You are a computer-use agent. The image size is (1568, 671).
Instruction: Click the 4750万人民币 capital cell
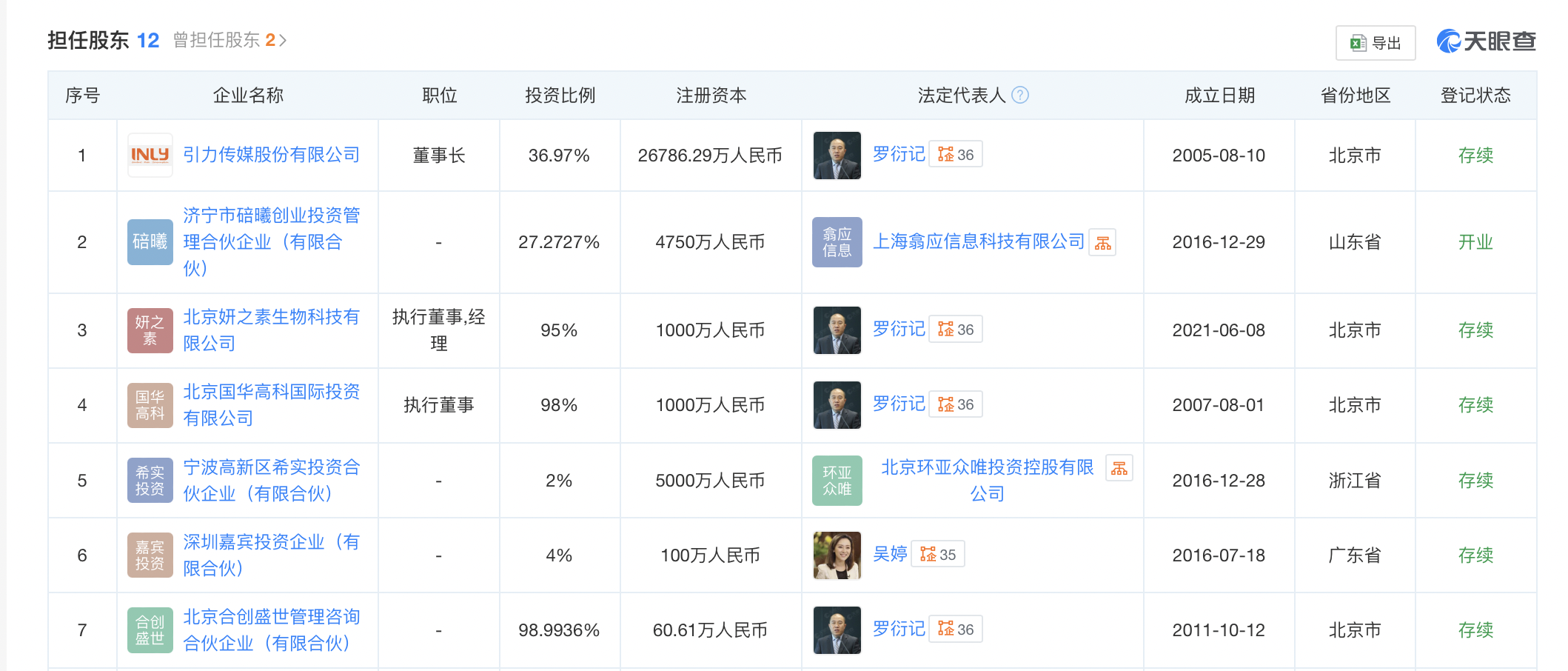(x=710, y=242)
